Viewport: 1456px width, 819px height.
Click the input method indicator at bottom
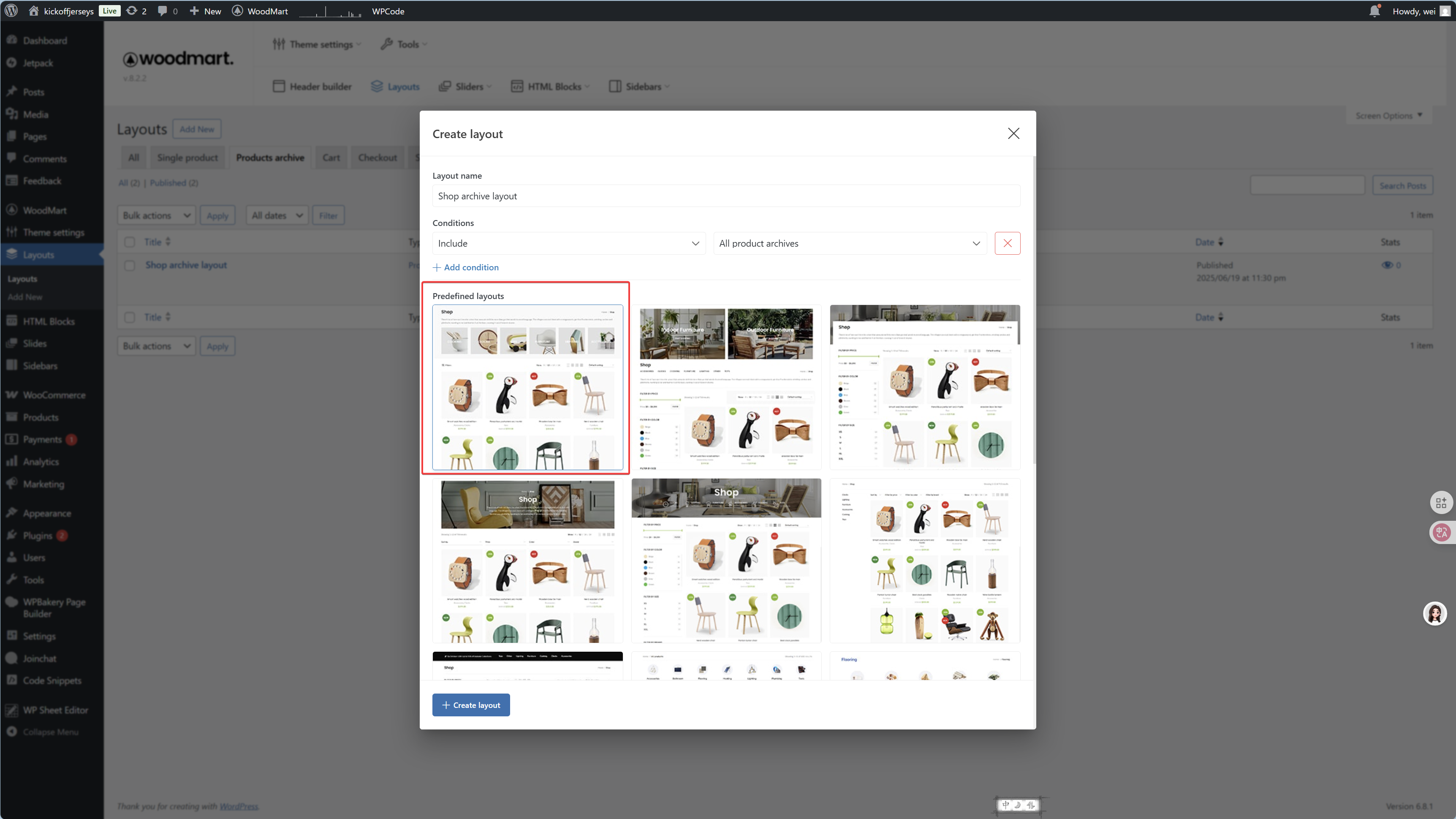click(x=1018, y=805)
